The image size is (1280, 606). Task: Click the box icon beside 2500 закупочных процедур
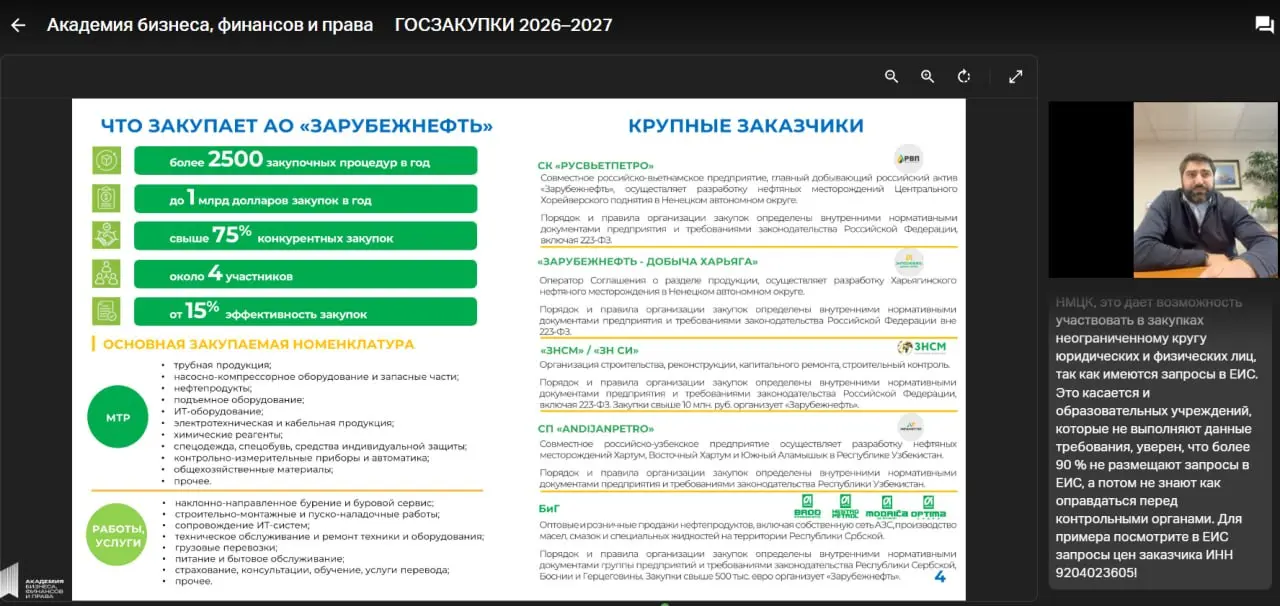coord(106,160)
